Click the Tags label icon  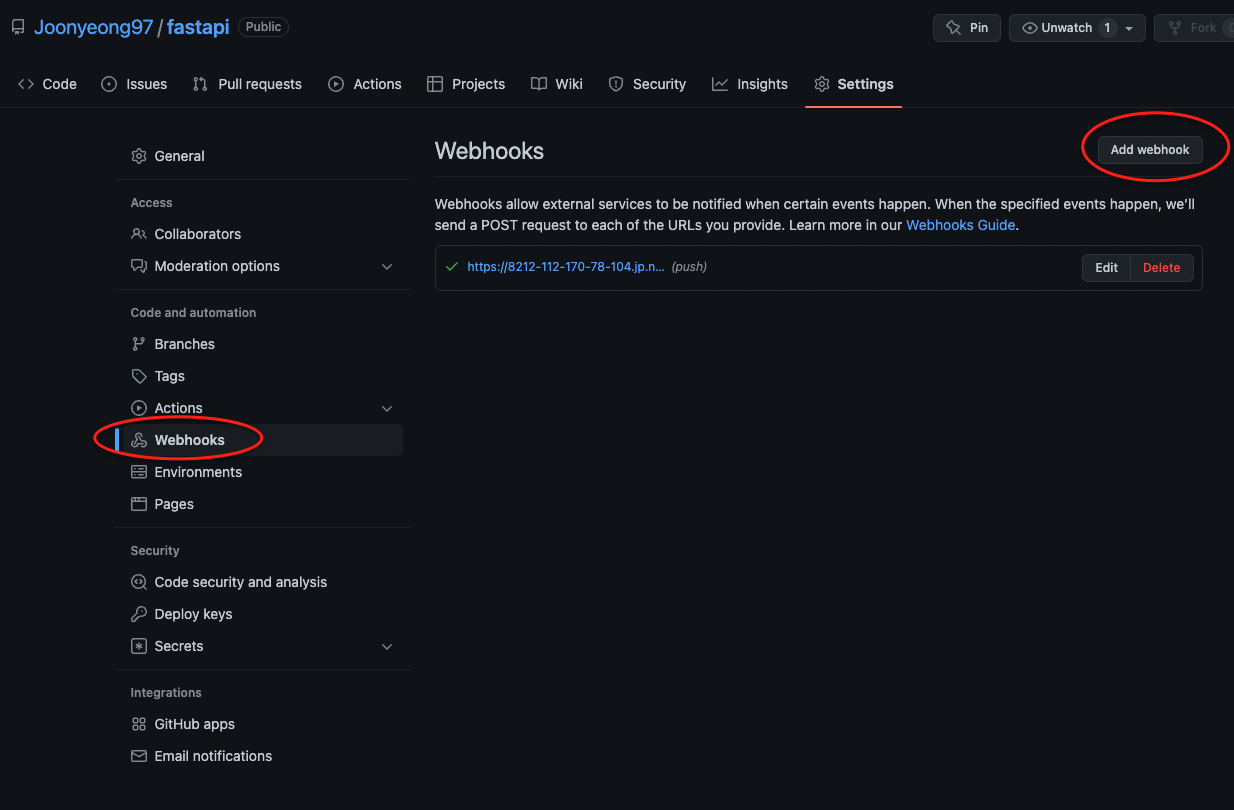[139, 376]
